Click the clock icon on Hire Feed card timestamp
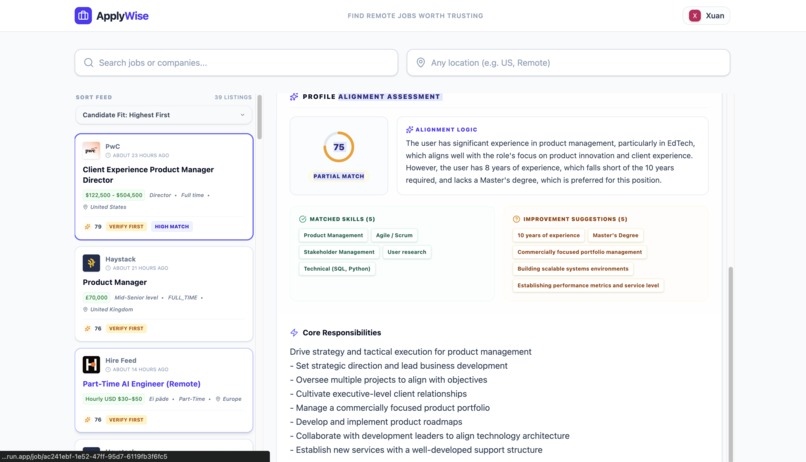The width and height of the screenshot is (806, 462). pyautogui.click(x=108, y=369)
